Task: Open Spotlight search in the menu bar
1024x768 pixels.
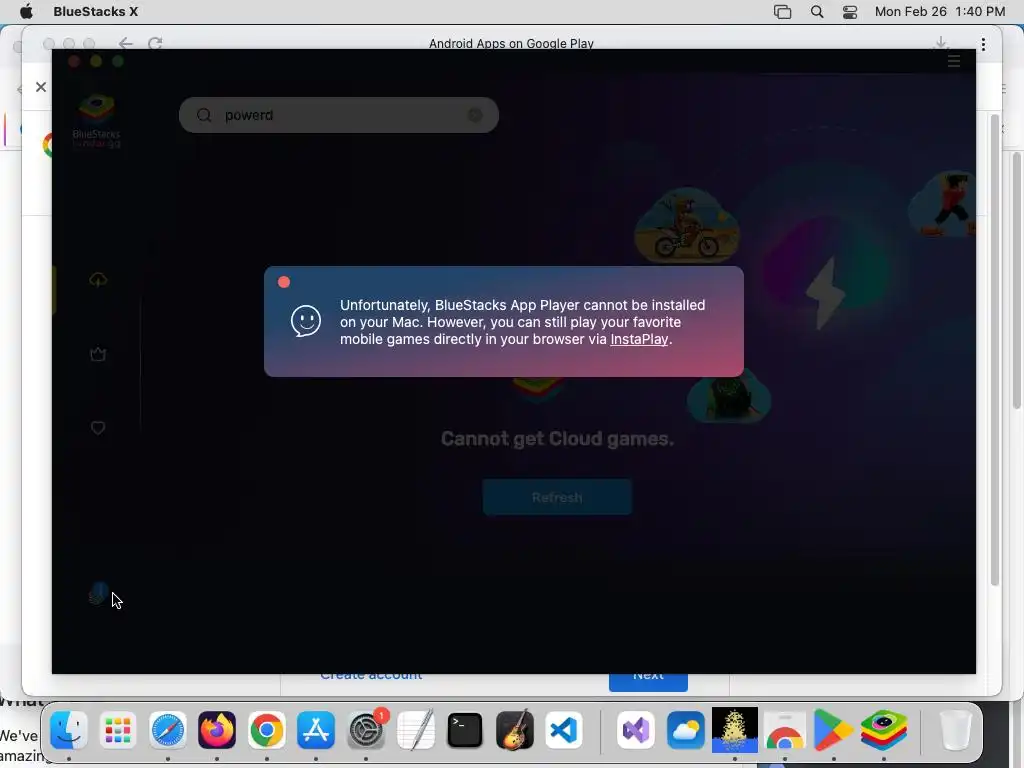Action: [x=816, y=12]
